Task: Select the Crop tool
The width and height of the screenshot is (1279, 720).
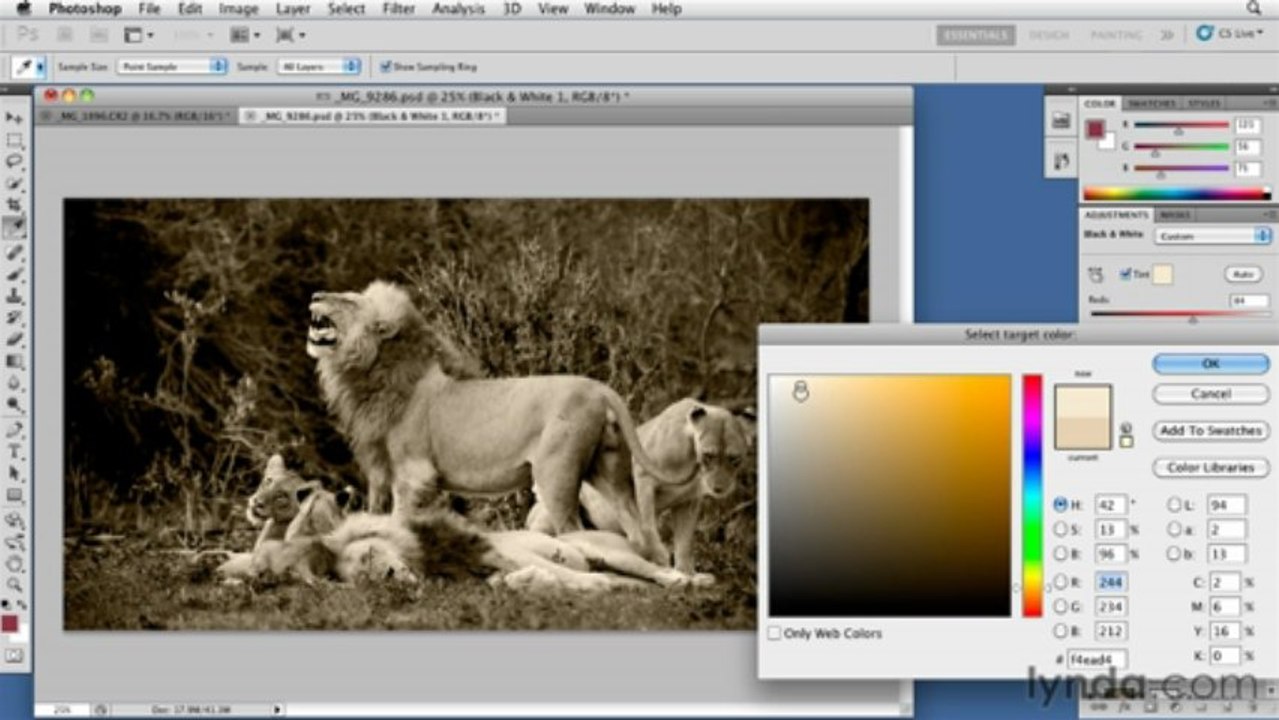Action: tap(14, 206)
